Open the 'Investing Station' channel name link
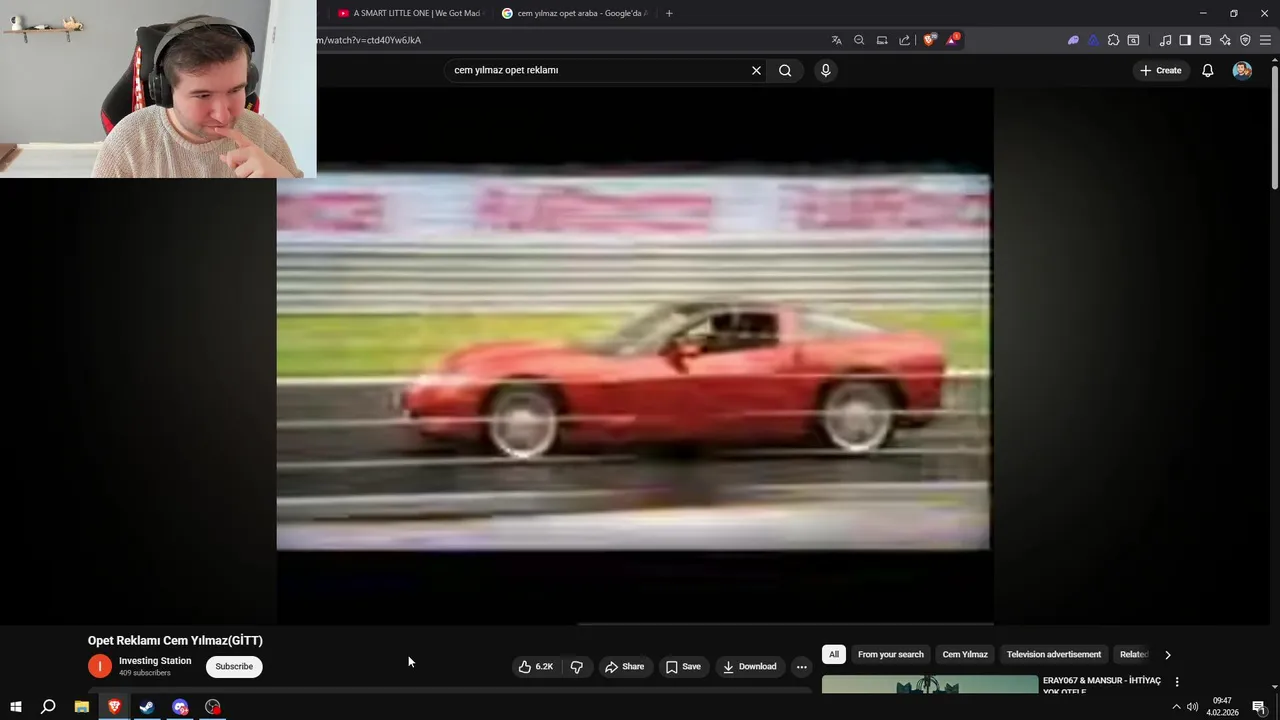 [x=155, y=661]
